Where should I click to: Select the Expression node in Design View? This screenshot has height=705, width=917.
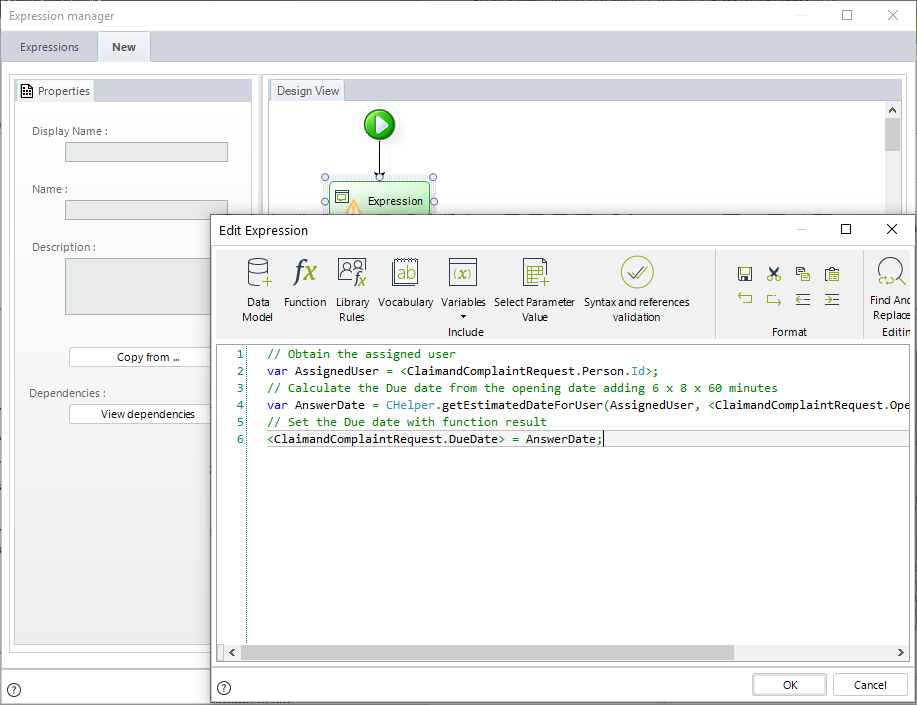point(380,200)
